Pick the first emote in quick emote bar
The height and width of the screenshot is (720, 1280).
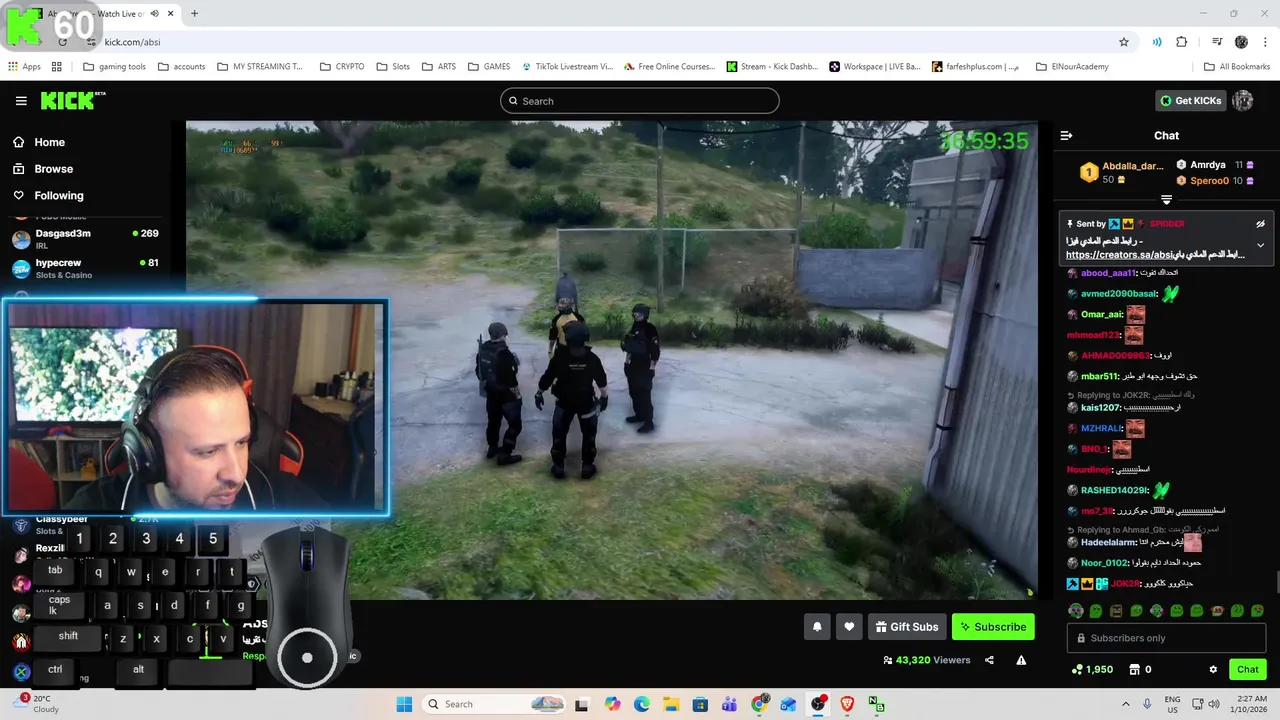(1075, 611)
